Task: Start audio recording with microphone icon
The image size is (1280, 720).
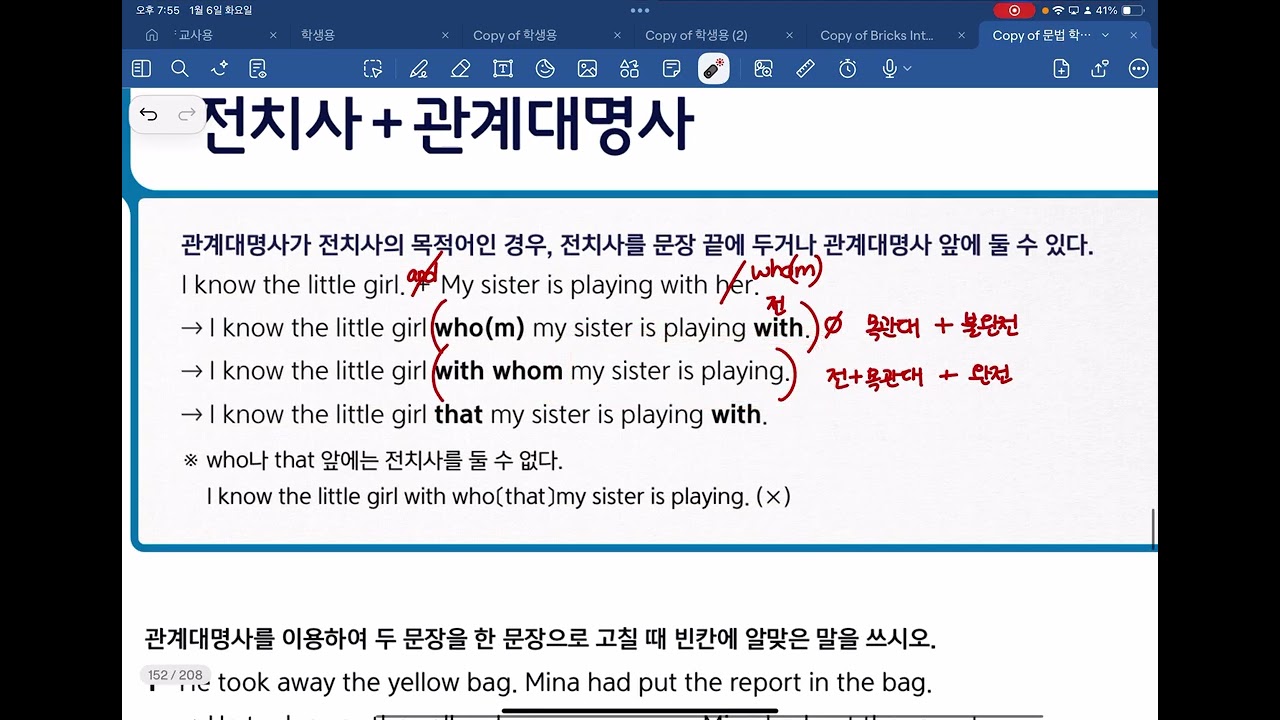Action: click(x=889, y=69)
